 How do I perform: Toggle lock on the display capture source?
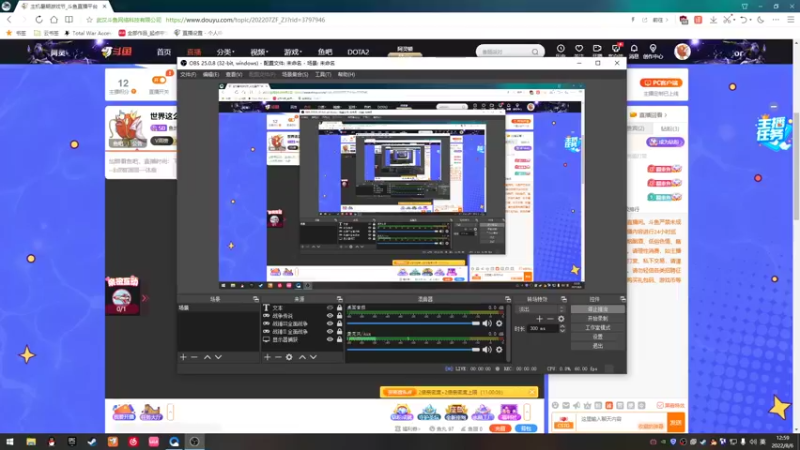click(x=339, y=339)
